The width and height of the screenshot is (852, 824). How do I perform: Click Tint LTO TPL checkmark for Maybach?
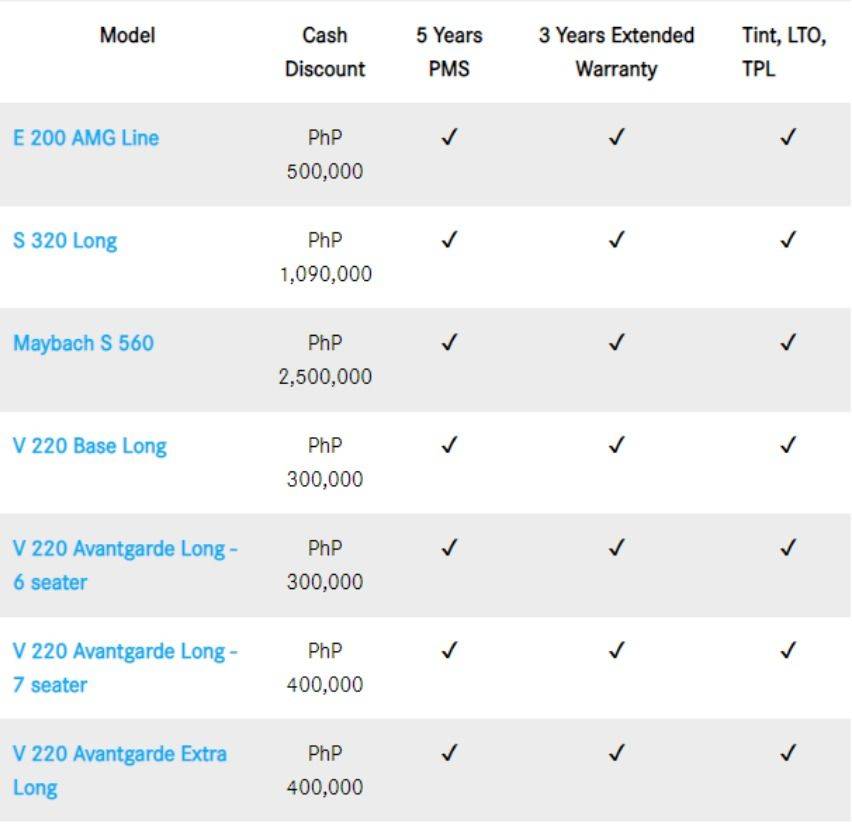coord(788,342)
